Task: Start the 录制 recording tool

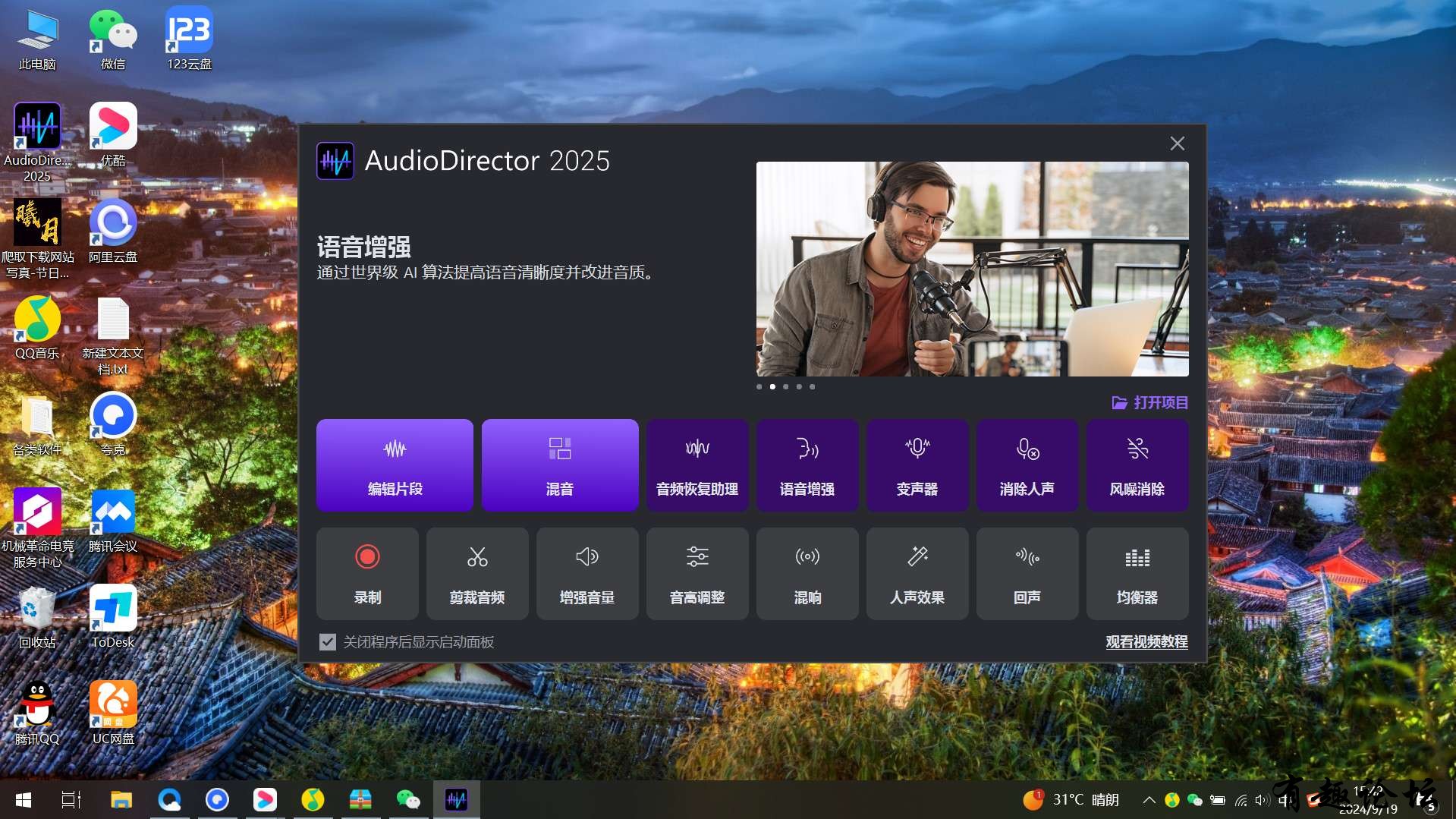Action: tap(367, 574)
